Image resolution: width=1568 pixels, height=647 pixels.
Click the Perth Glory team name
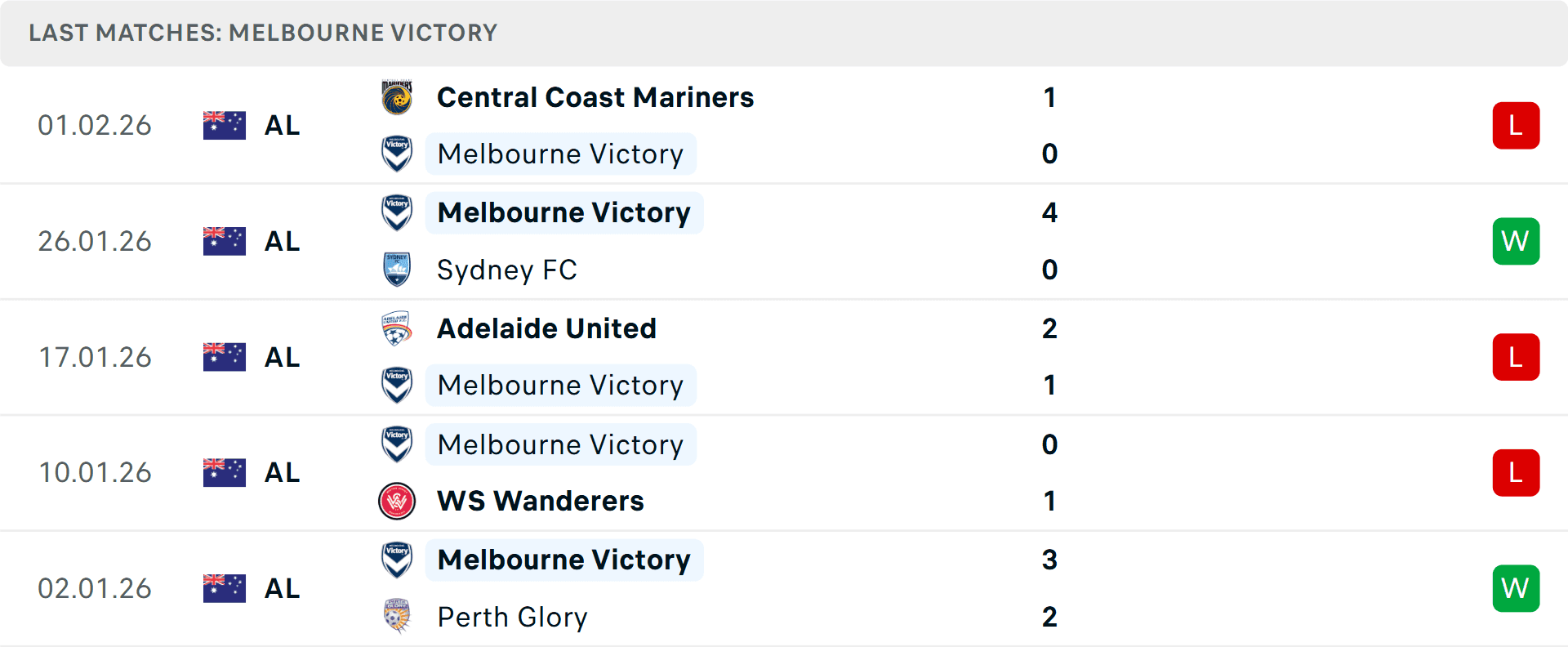[511, 617]
